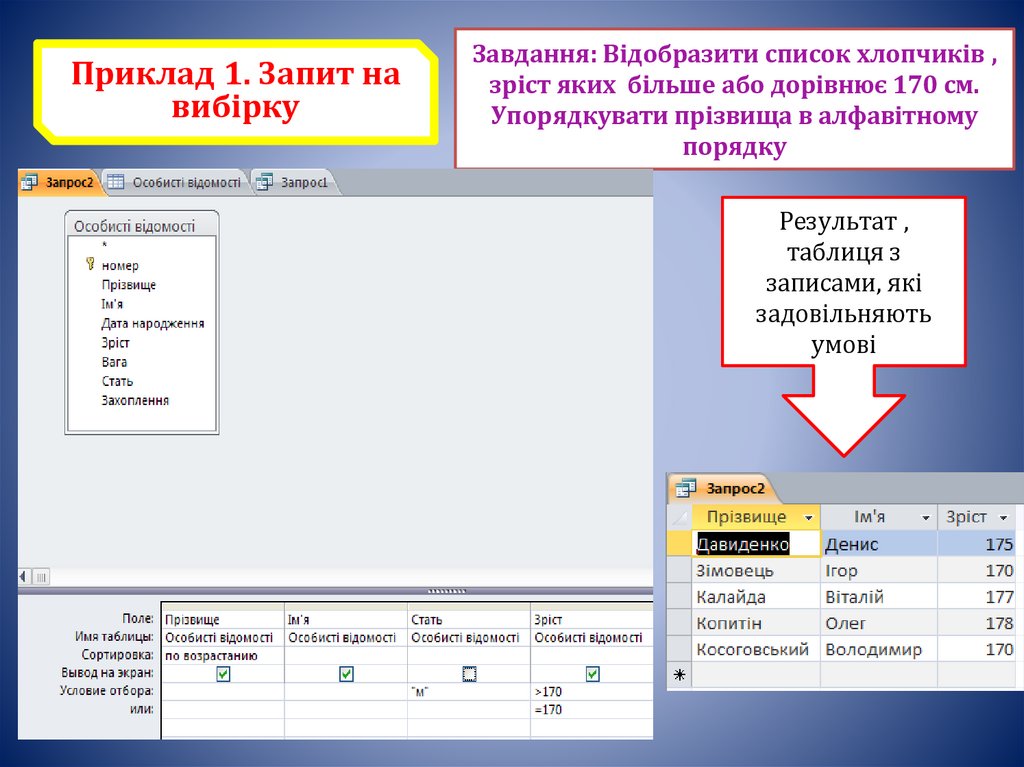Screen dimensions: 1024x767
Task: Click the new record asterisk row selector
Action: pyautogui.click(x=679, y=675)
